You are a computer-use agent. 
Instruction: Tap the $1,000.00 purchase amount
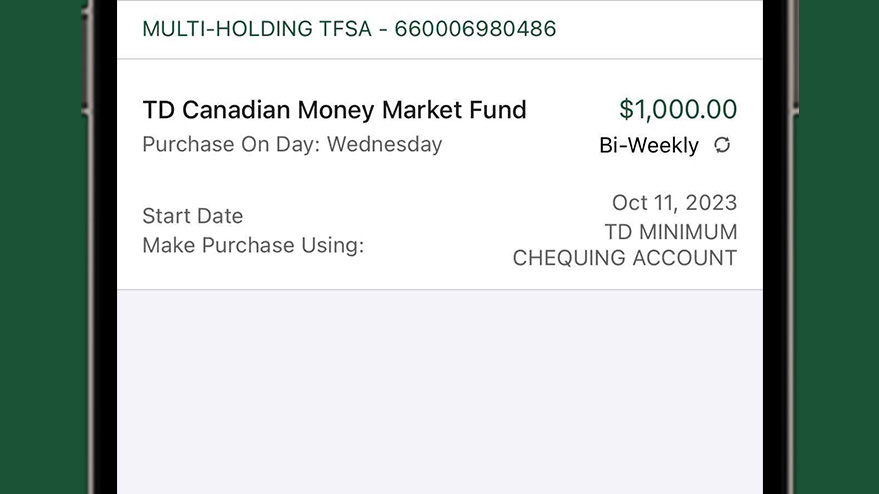pos(678,109)
